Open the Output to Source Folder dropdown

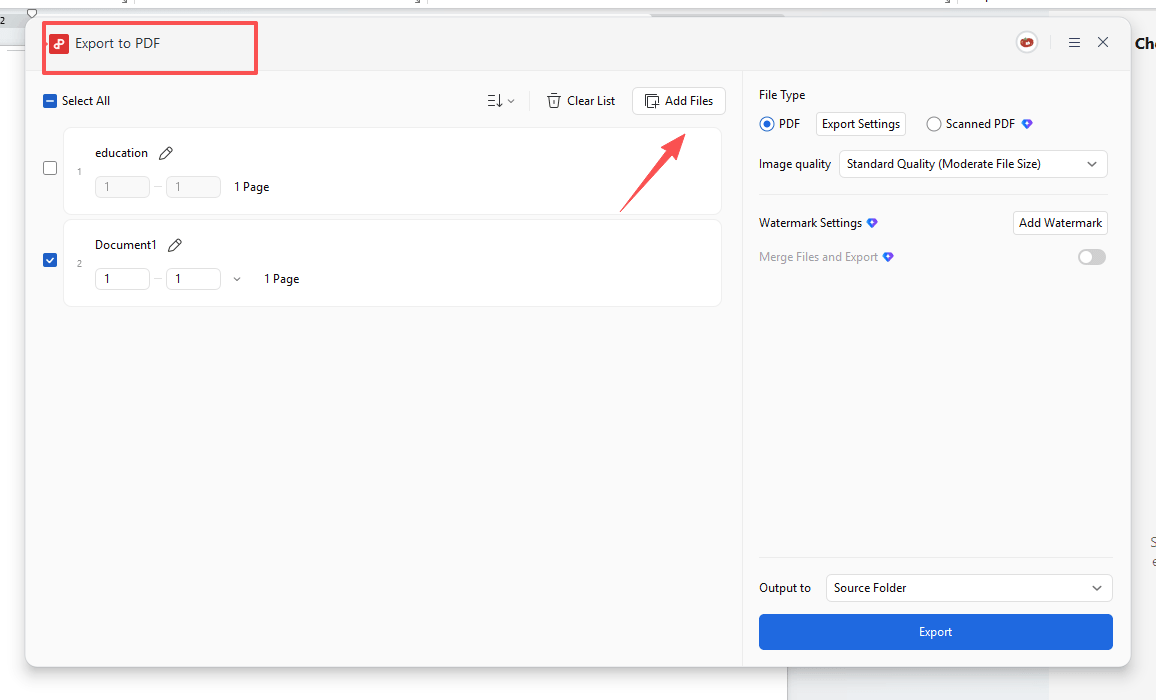click(969, 588)
